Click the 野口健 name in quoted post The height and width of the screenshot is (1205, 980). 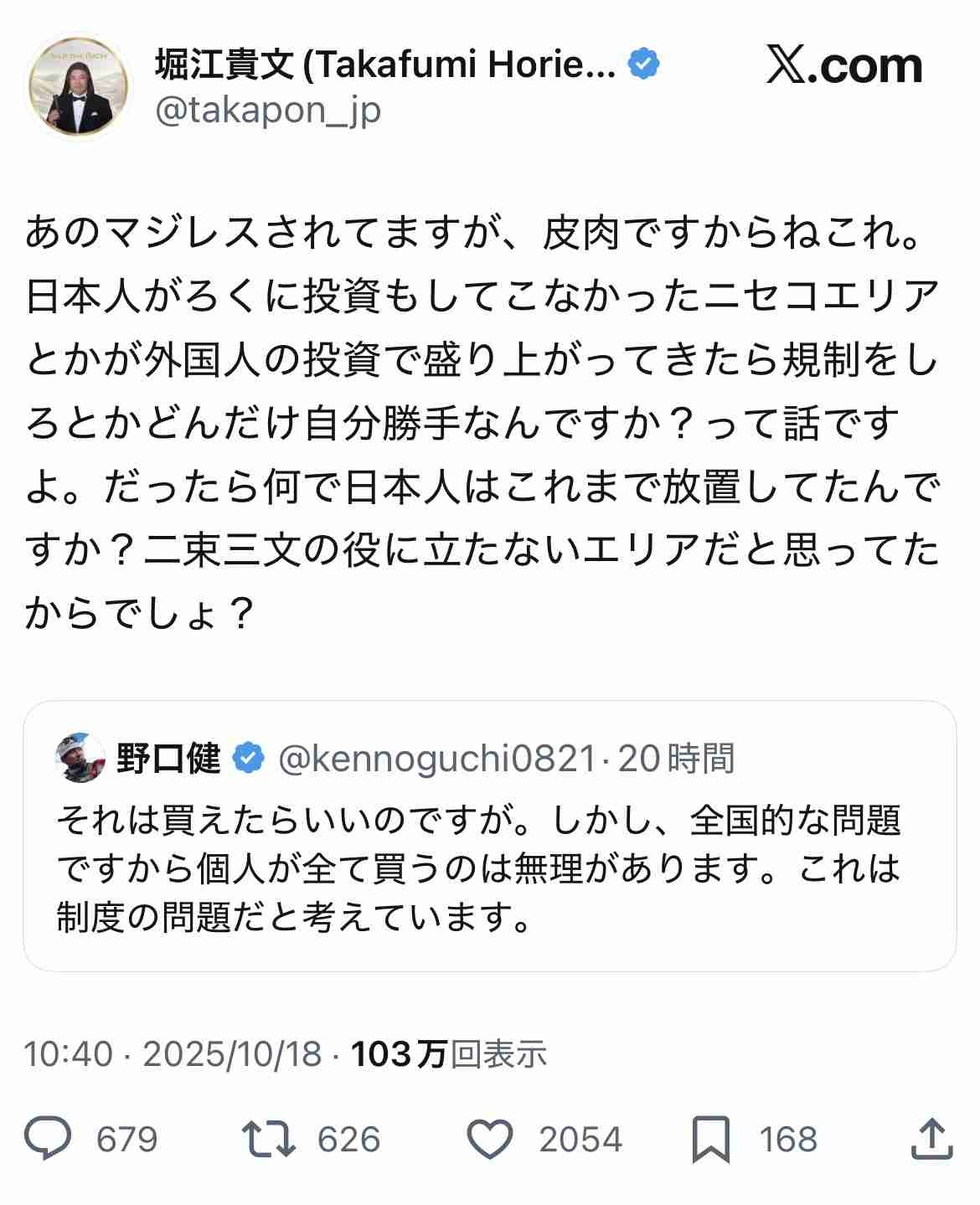[168, 759]
